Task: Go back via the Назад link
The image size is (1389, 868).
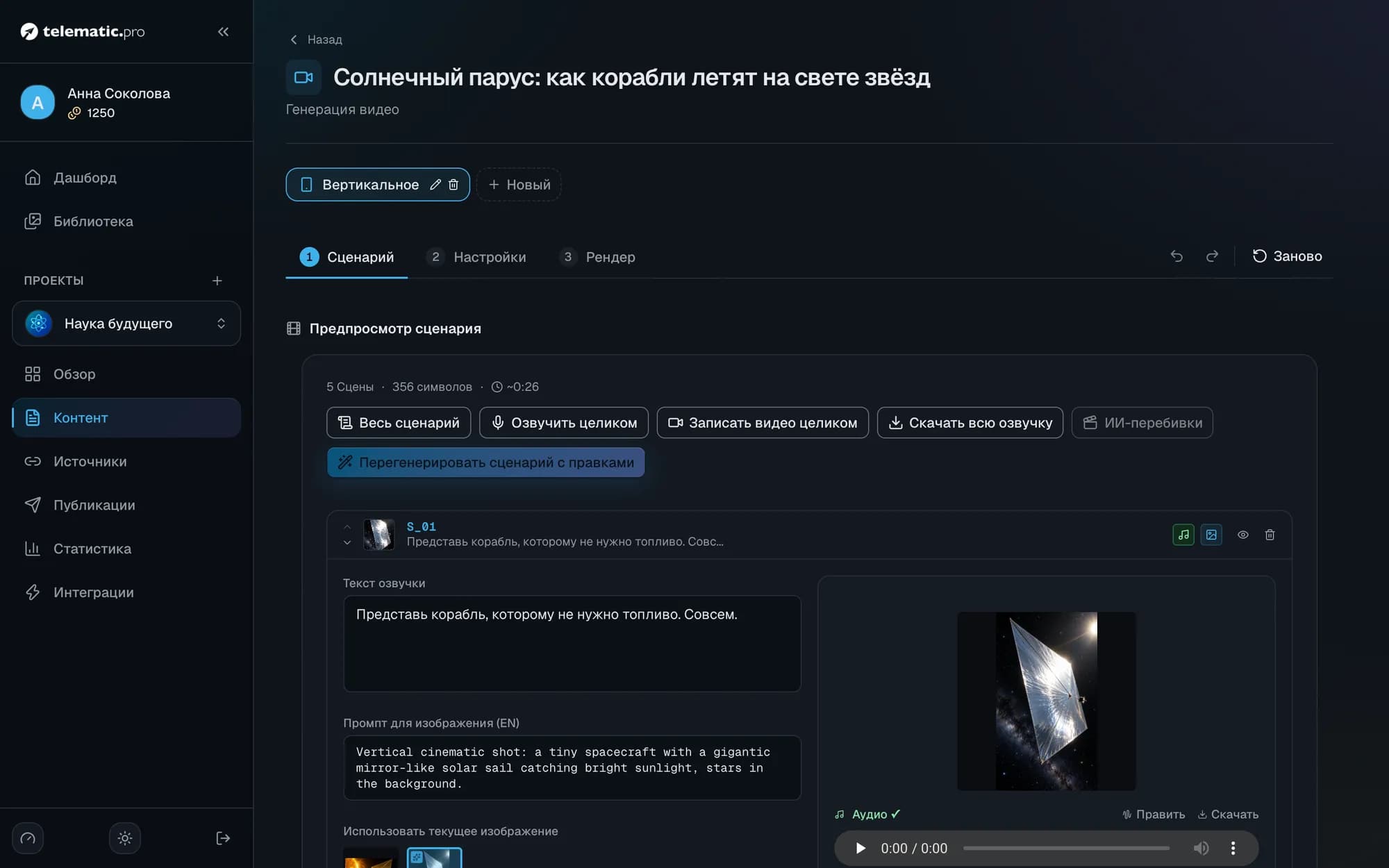Action: 316,40
